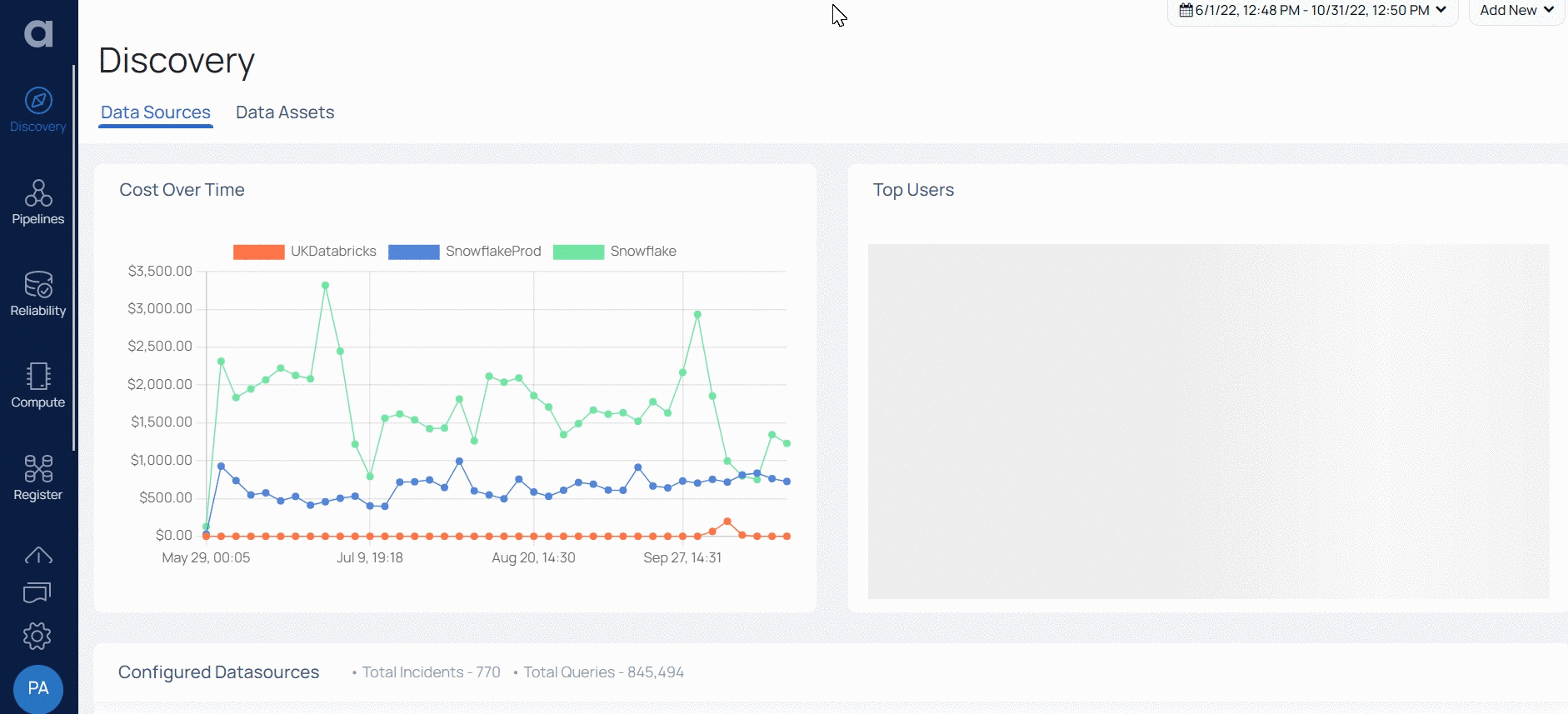The height and width of the screenshot is (714, 1568).
Task: Click the Cost Over Time title
Action: coord(182,190)
